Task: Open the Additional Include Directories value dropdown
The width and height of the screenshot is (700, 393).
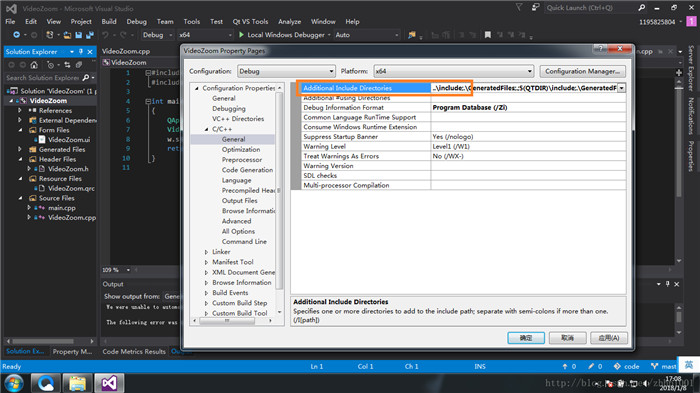Action: [621, 88]
